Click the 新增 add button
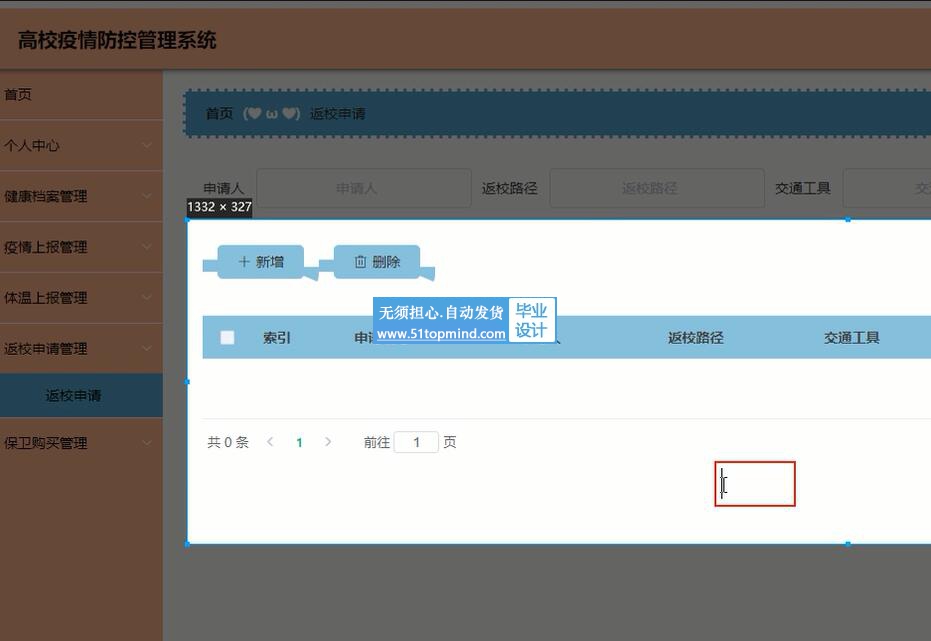 [260, 262]
